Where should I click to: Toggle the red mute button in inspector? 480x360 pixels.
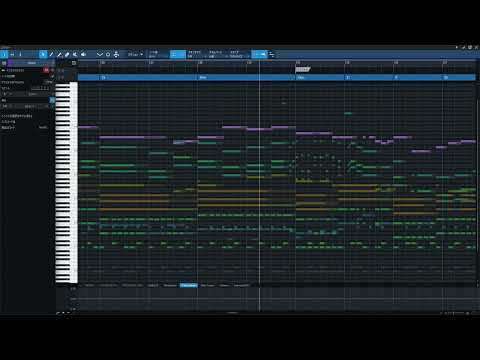coord(46,70)
